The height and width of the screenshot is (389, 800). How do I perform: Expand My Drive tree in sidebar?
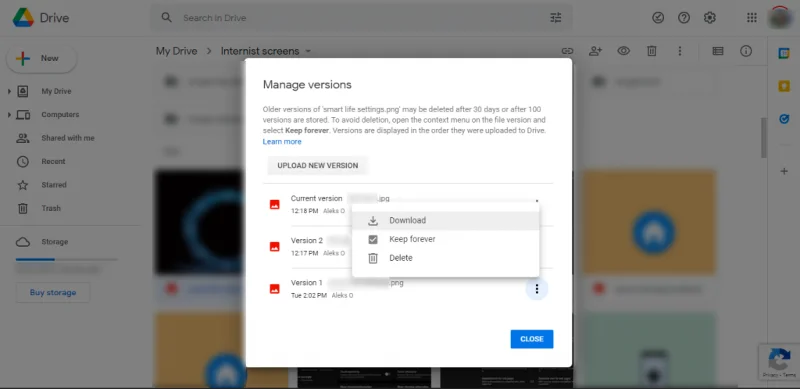click(x=9, y=91)
